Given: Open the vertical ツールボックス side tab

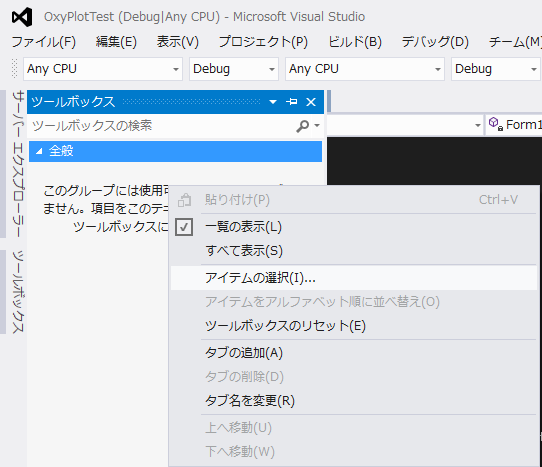Looking at the screenshot, I should (x=18, y=292).
